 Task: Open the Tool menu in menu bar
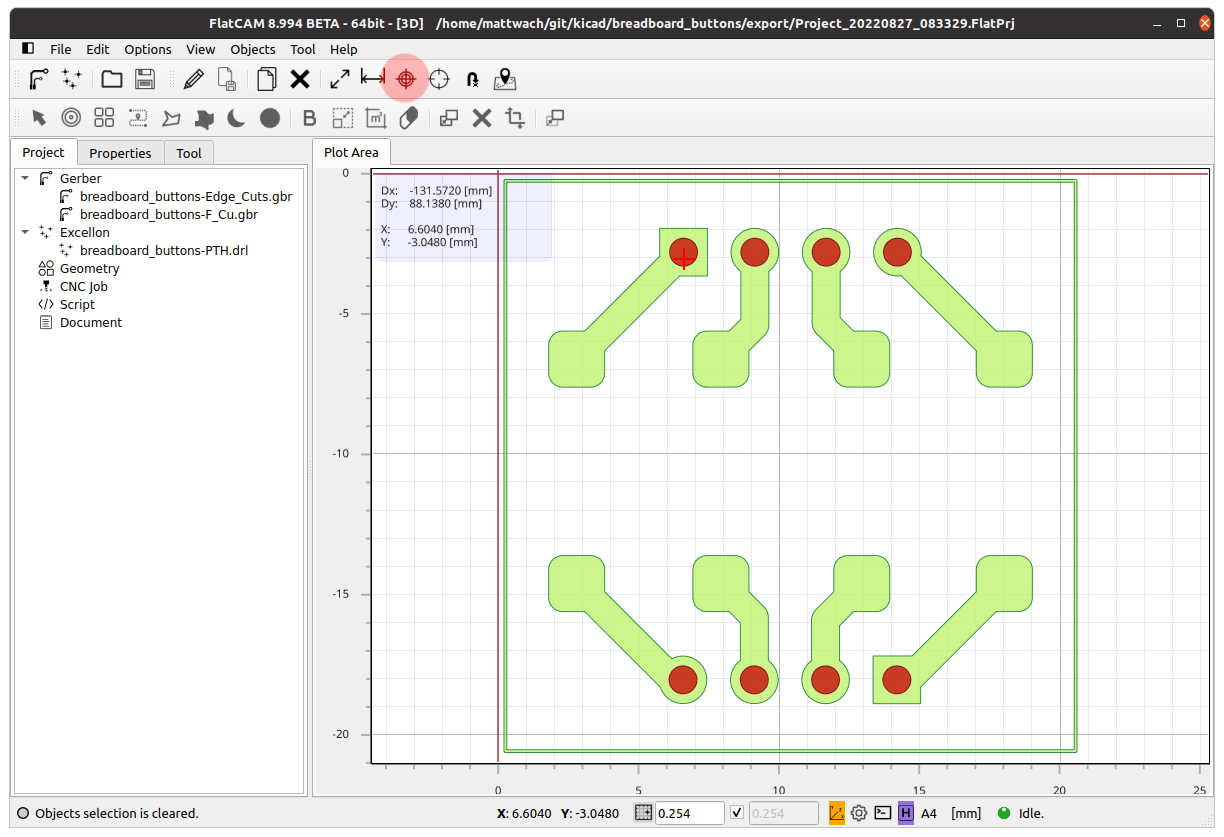coord(303,49)
